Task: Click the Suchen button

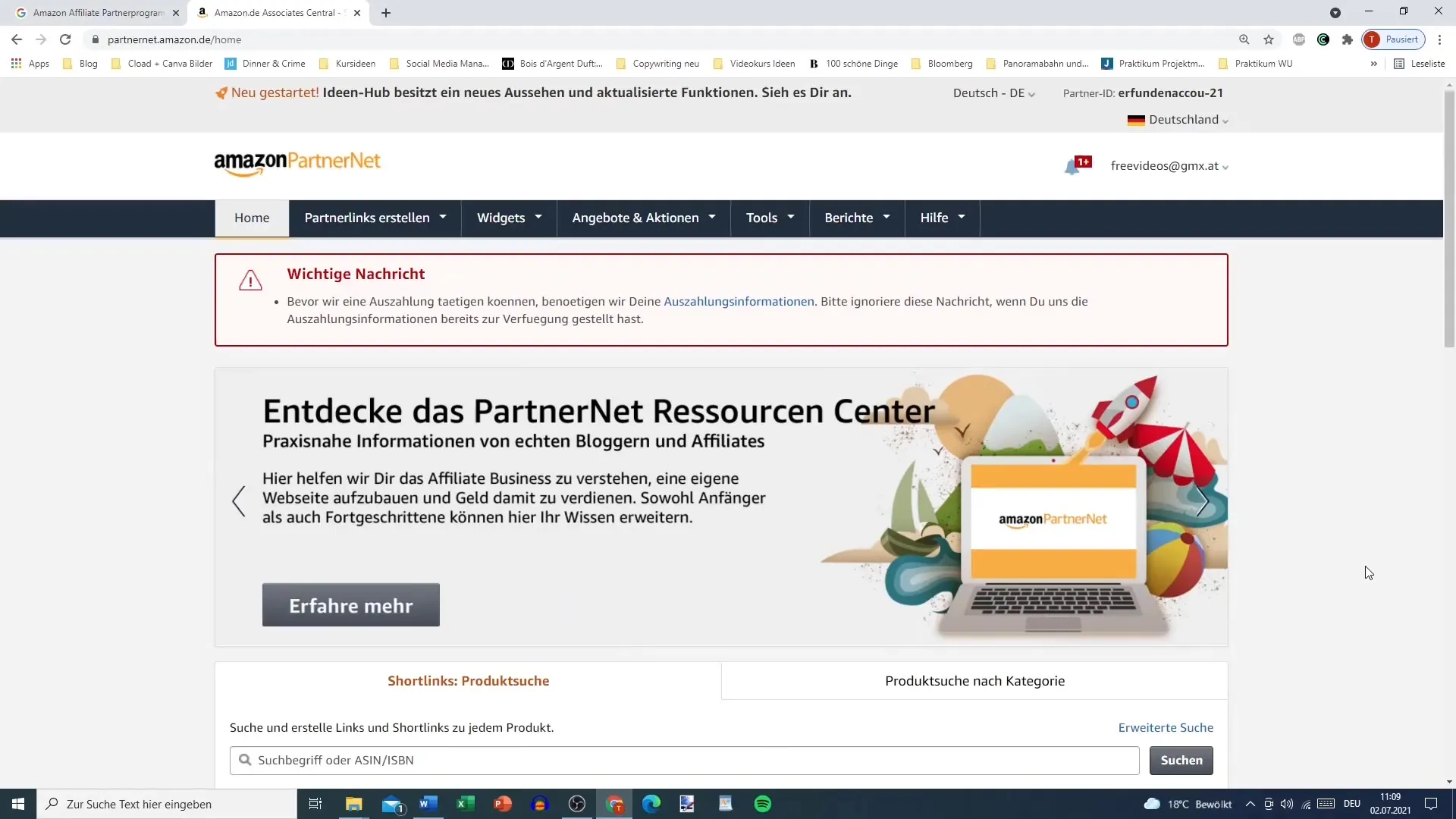Action: tap(1181, 761)
